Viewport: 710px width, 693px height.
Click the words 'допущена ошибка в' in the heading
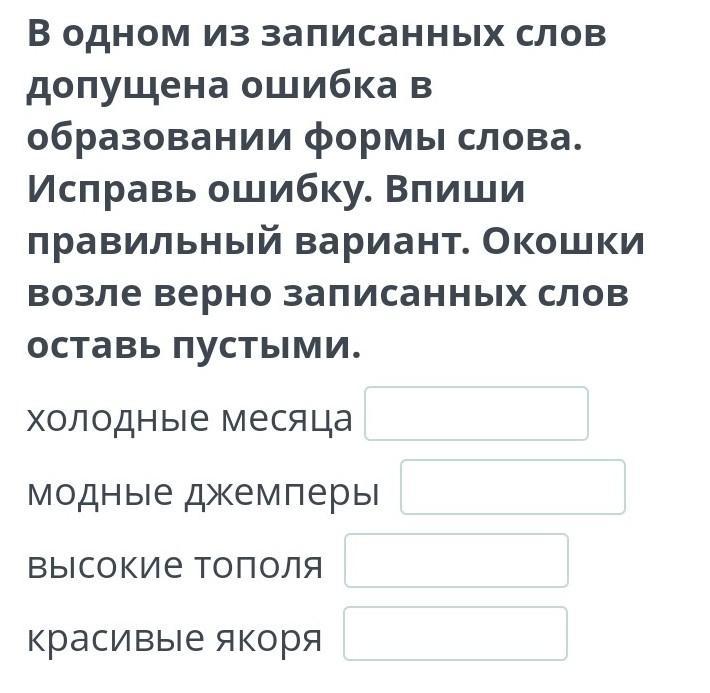(230, 87)
